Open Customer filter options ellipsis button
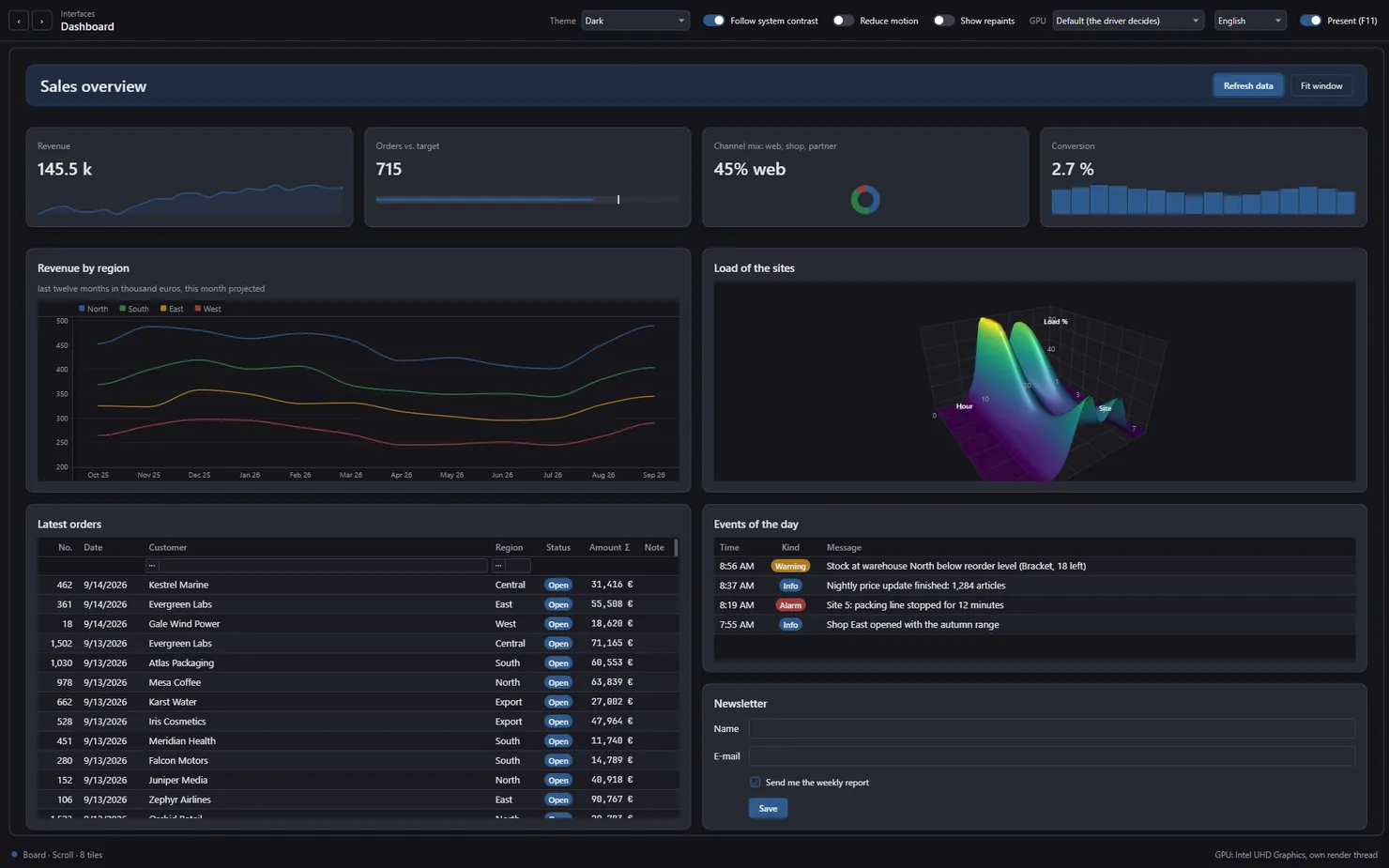 tap(152, 565)
